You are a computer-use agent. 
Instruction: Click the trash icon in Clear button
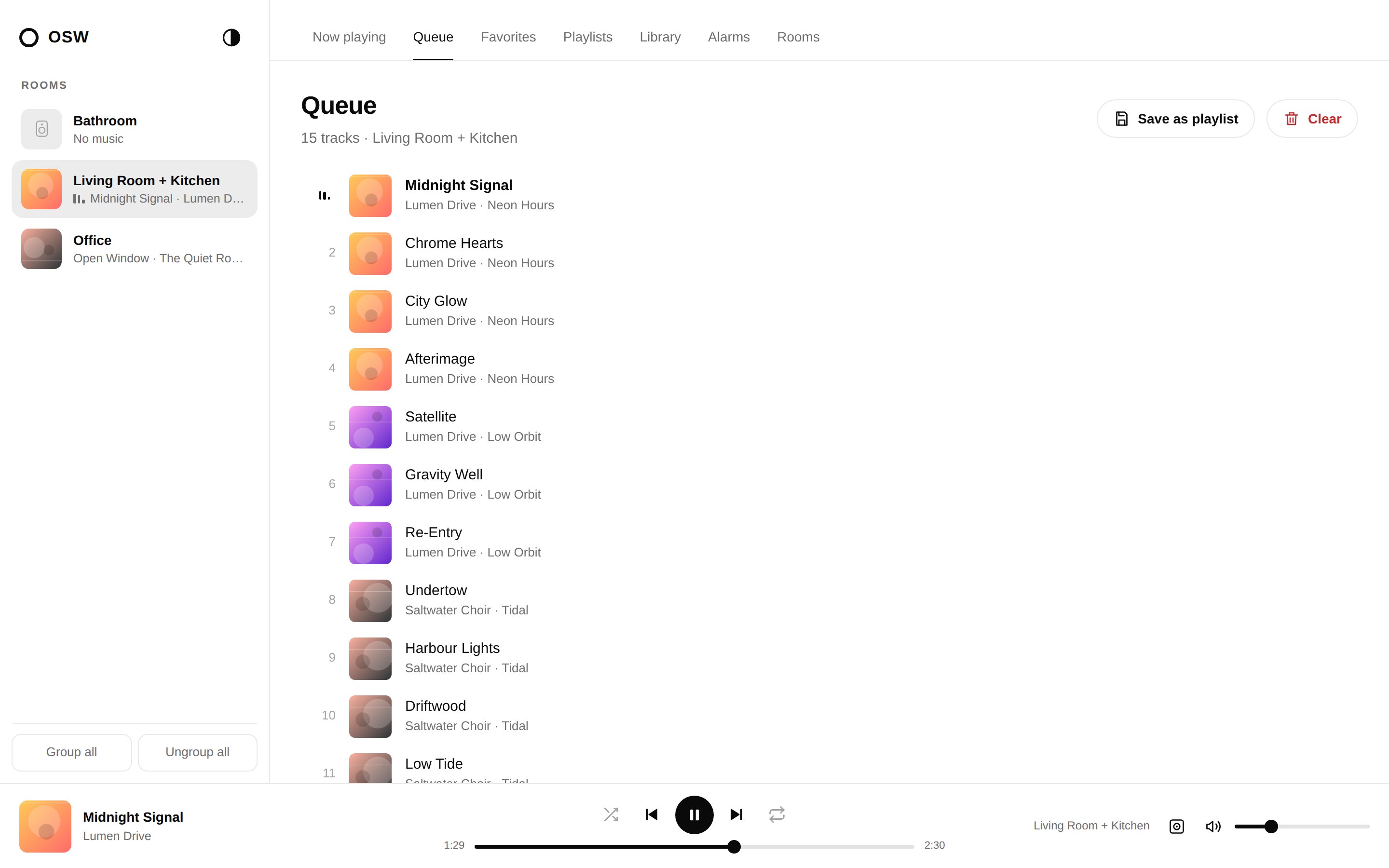click(x=1292, y=119)
